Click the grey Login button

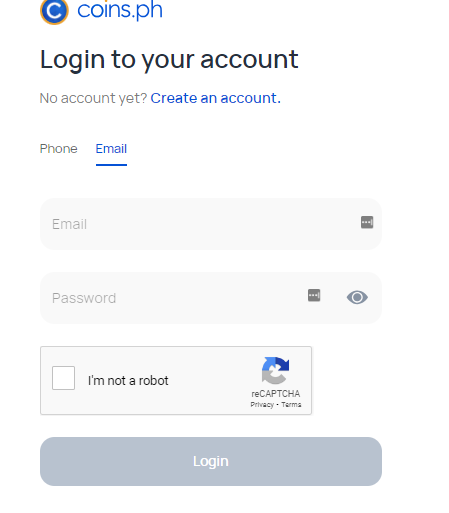[211, 461]
